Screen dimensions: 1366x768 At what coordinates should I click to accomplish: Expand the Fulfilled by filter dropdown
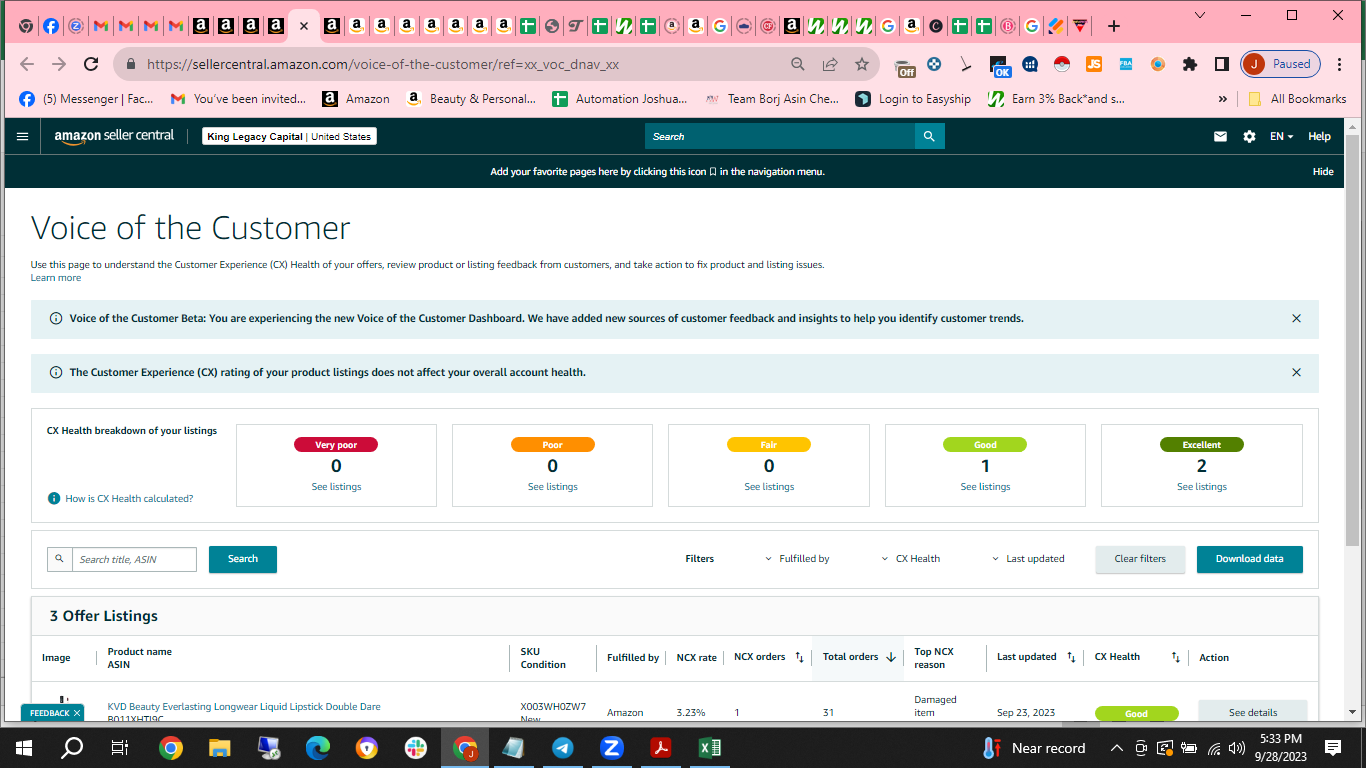point(797,559)
